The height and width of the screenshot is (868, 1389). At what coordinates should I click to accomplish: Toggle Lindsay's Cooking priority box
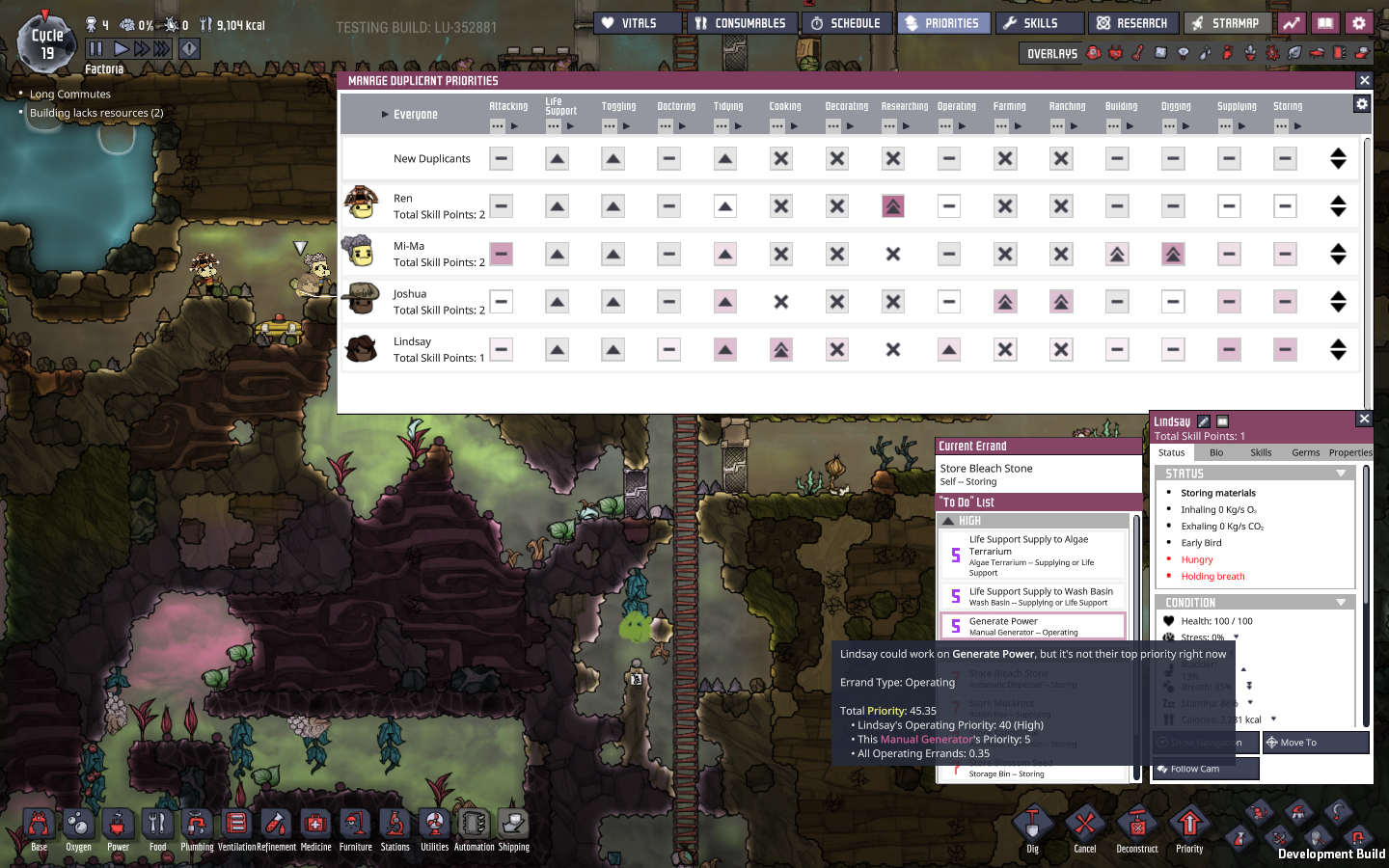click(781, 350)
